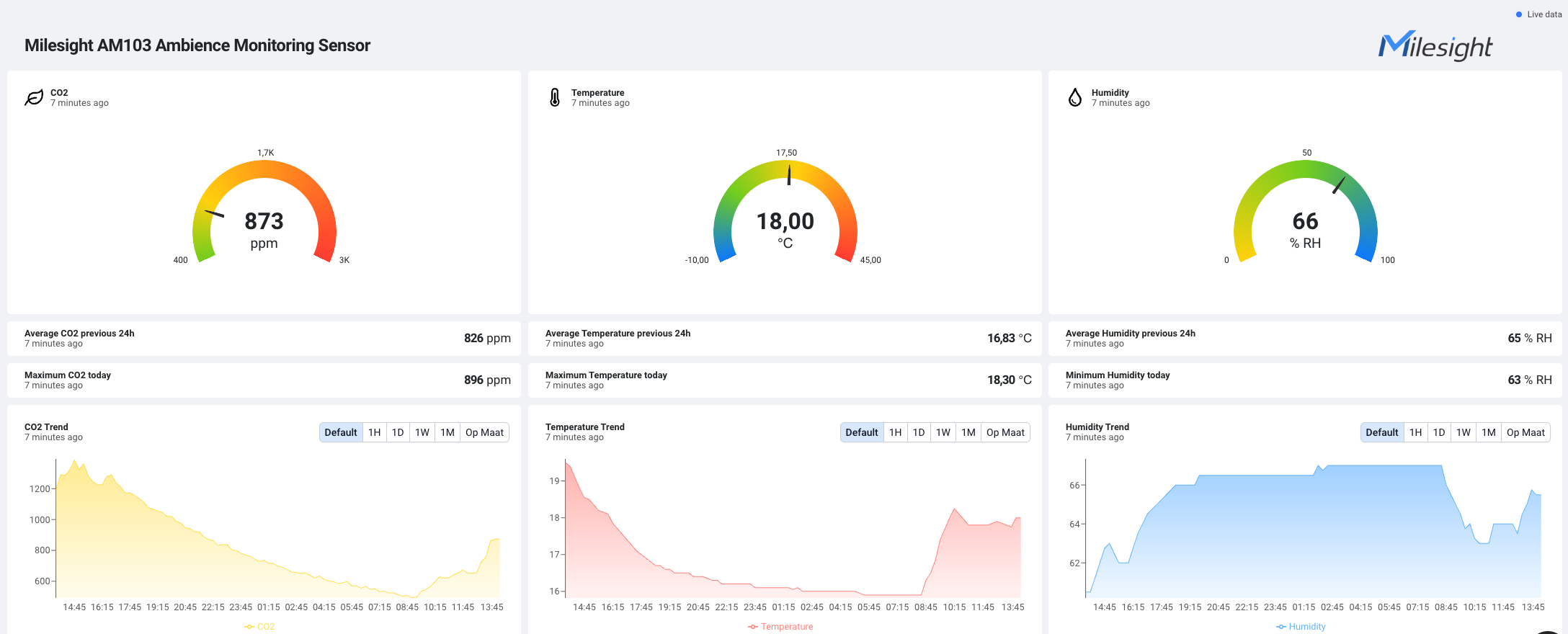
Task: Click the Temperature thermometer icon
Action: (555, 98)
